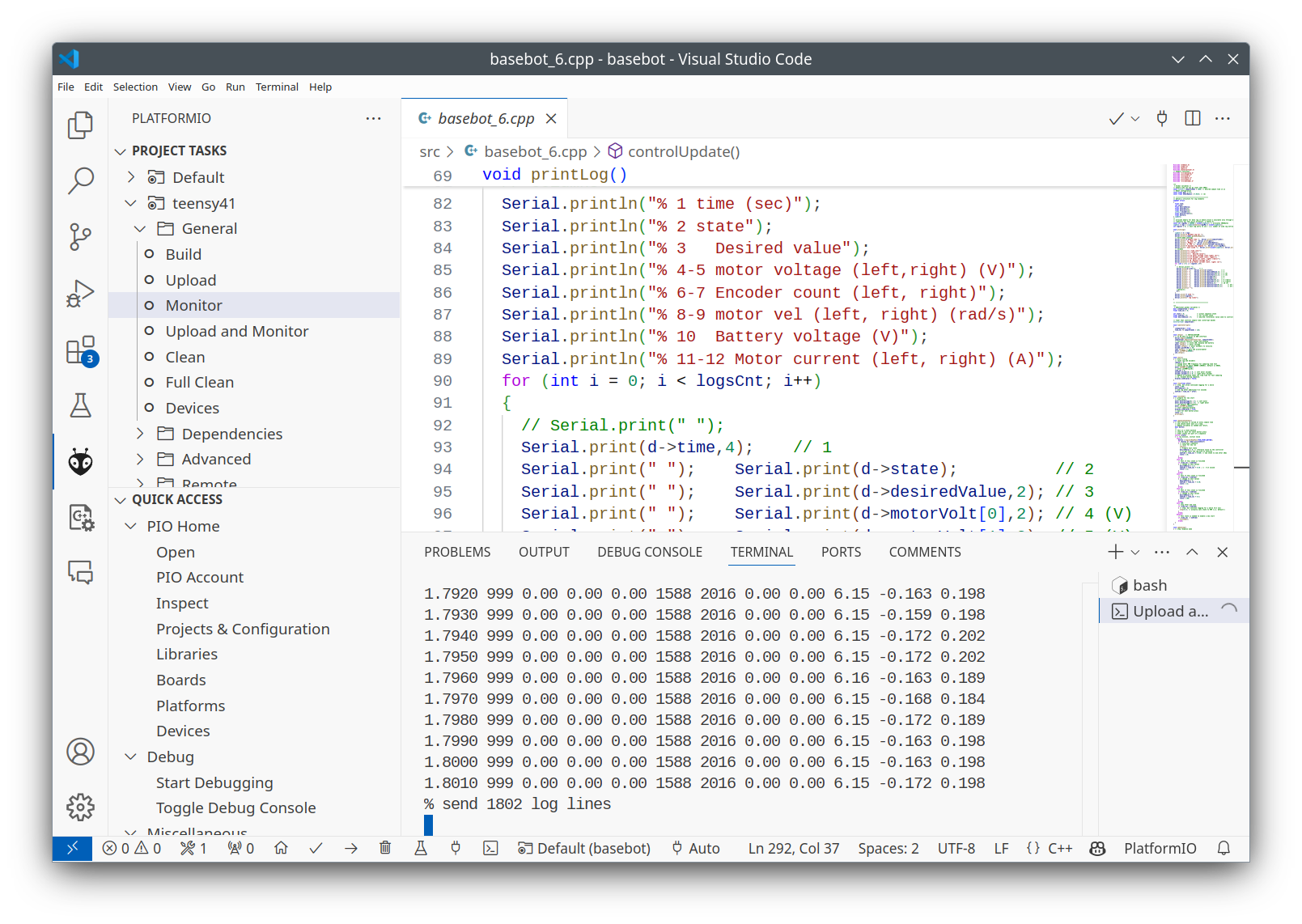The width and height of the screenshot is (1302, 924).
Task: Collapse the PROJECT TASKS section
Action: point(121,151)
